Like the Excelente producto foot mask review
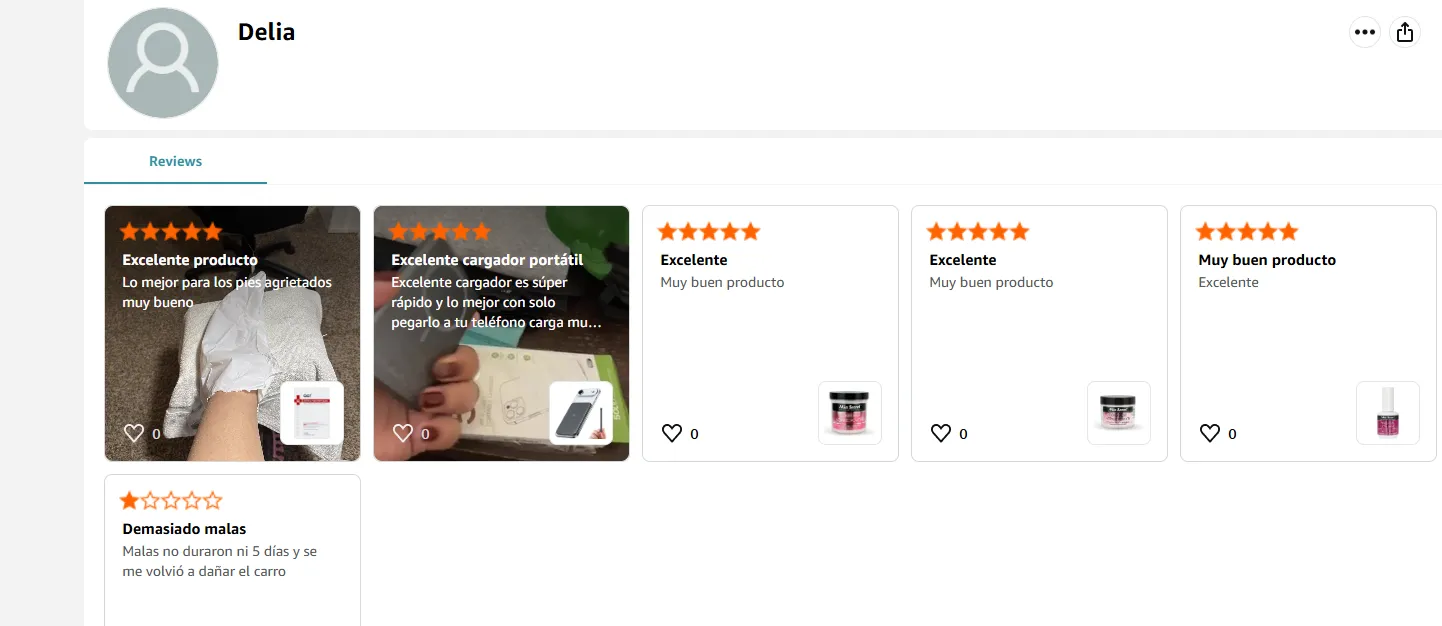This screenshot has width=1442, height=626. (134, 433)
